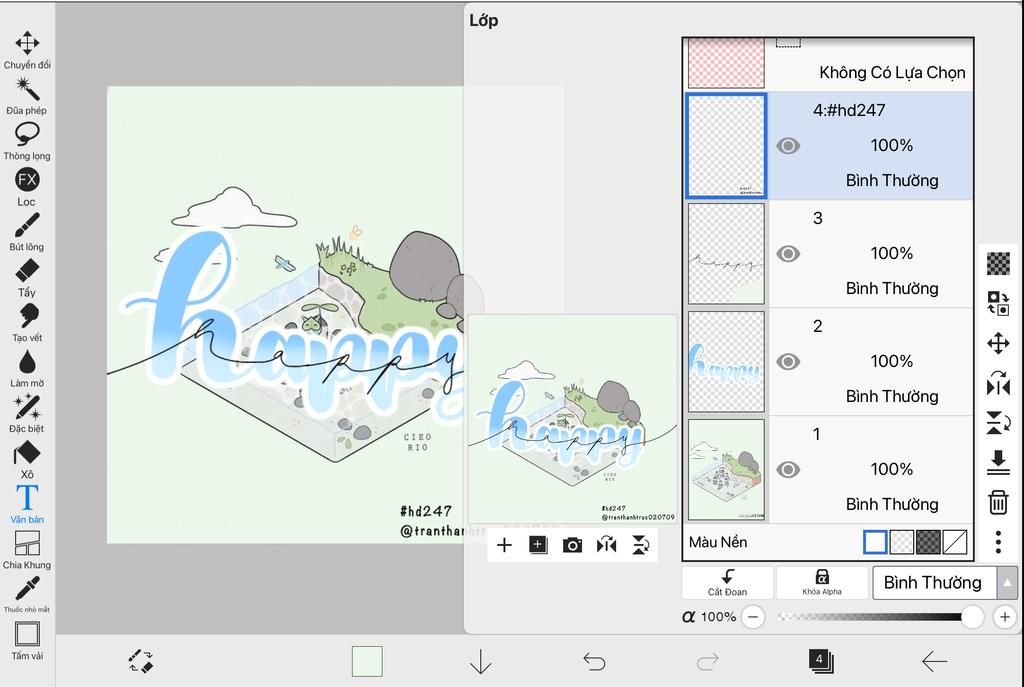Select the Tấm vải canvas tool

pos(27,641)
